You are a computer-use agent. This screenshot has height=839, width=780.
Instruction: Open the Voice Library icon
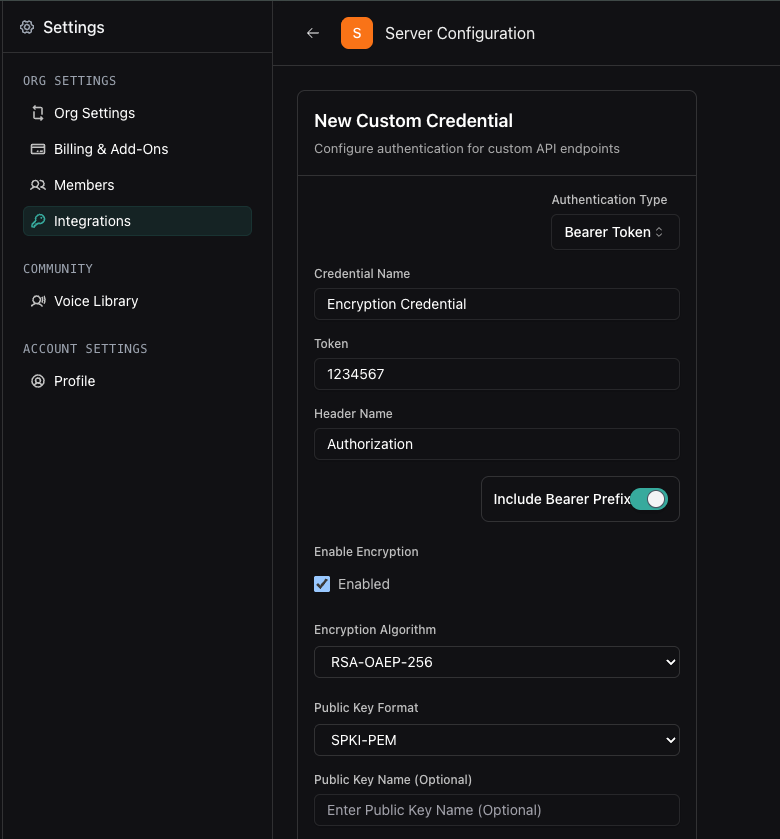pyautogui.click(x=36, y=301)
